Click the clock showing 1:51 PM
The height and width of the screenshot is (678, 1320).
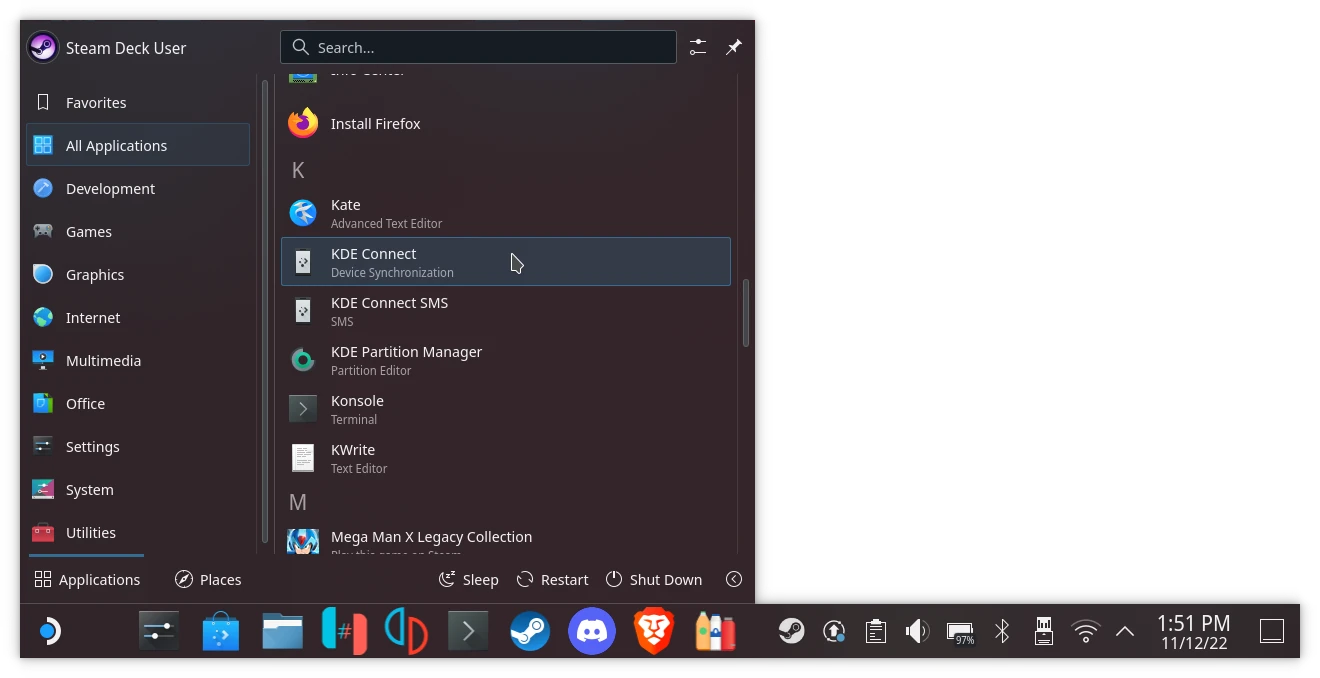coord(1194,631)
